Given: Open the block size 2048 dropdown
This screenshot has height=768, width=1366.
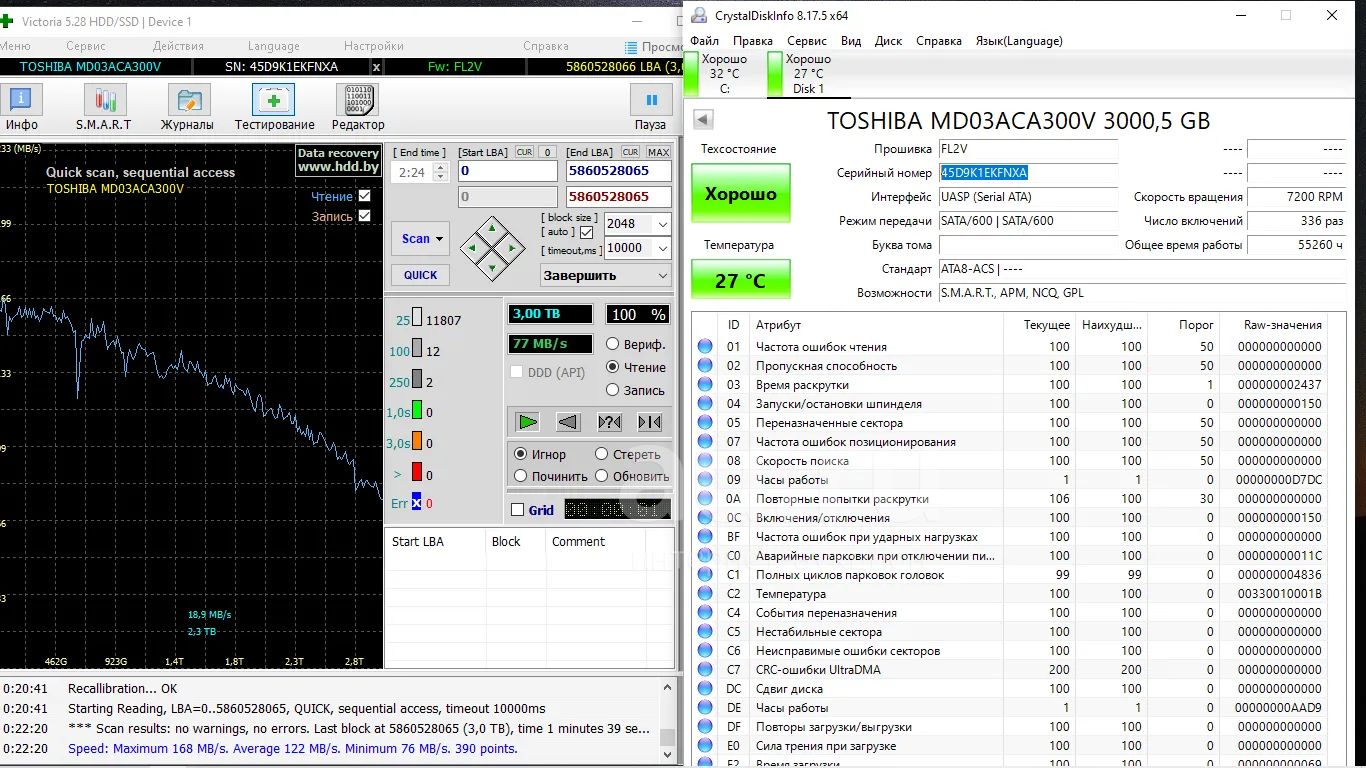Looking at the screenshot, I should click(662, 224).
